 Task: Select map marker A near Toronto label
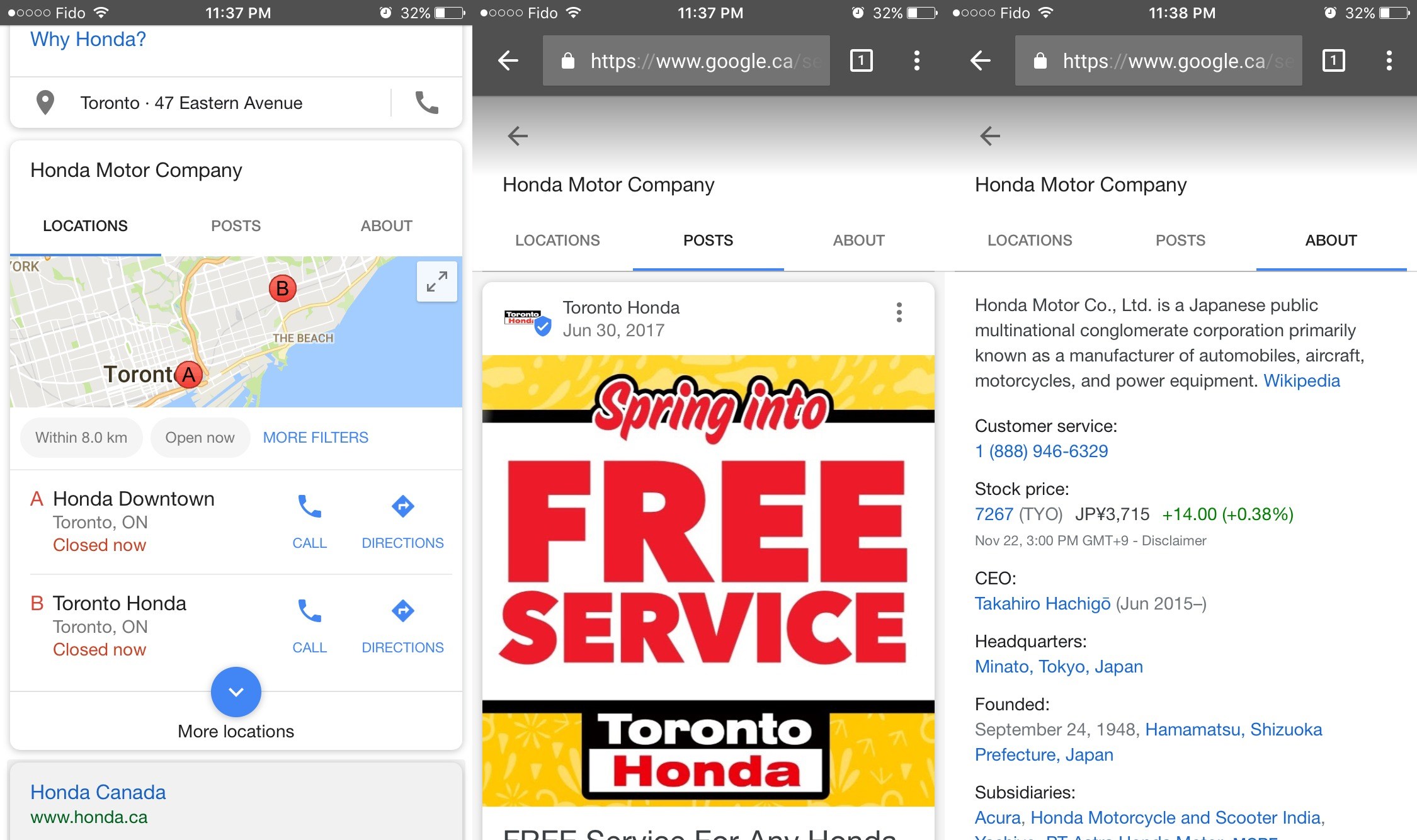188,375
